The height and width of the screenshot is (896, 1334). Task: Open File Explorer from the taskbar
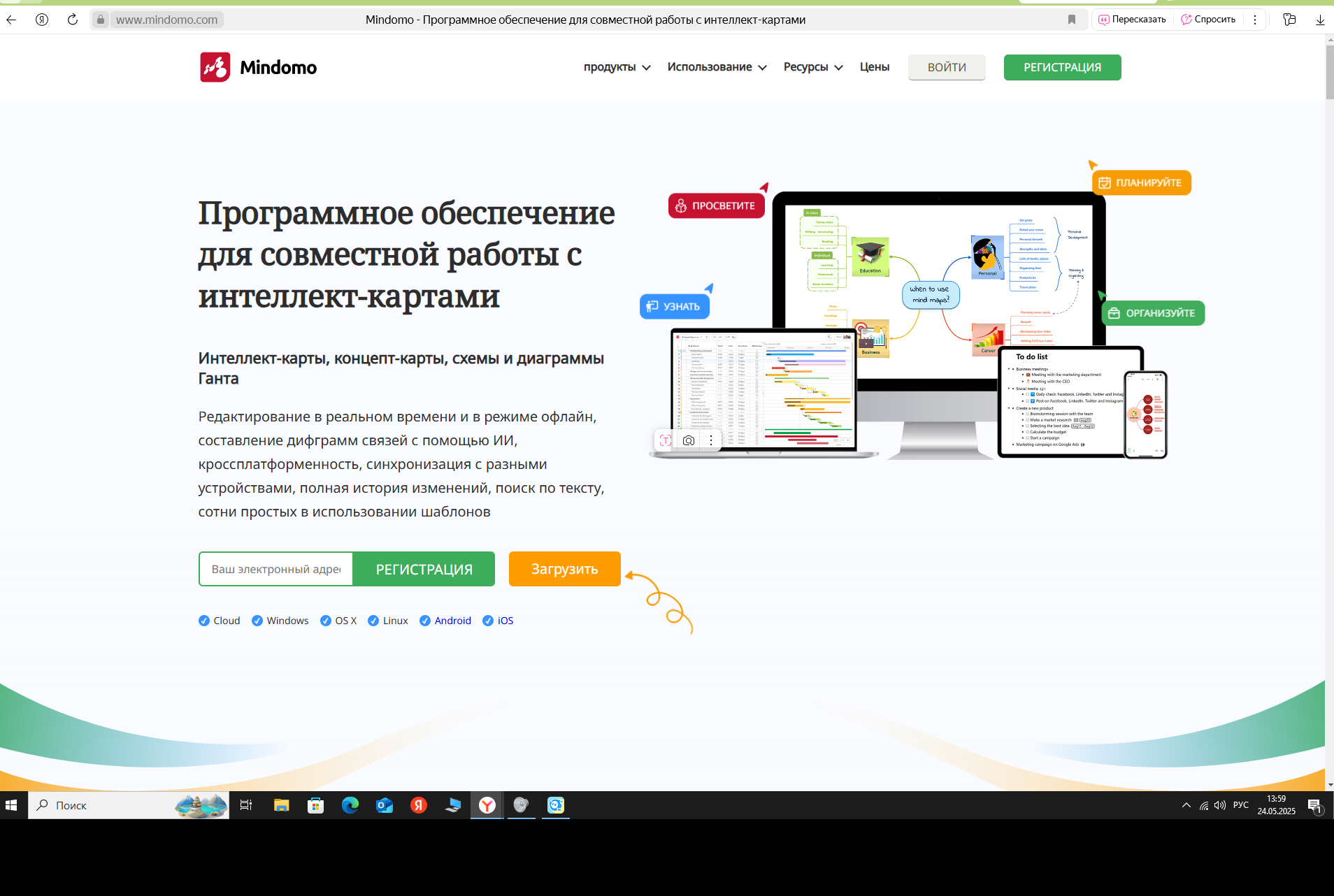[281, 805]
